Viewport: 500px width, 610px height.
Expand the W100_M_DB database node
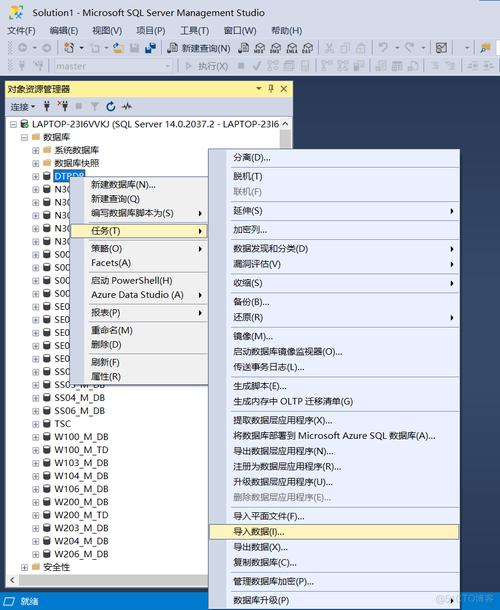(x=35, y=437)
